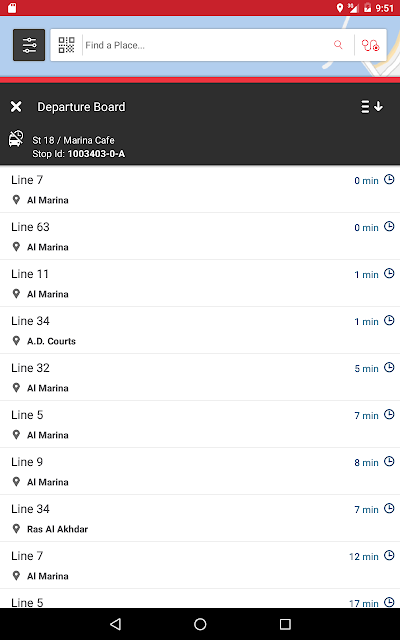
Task: Select Line 34 to A.D. Courts
Action: [200, 330]
